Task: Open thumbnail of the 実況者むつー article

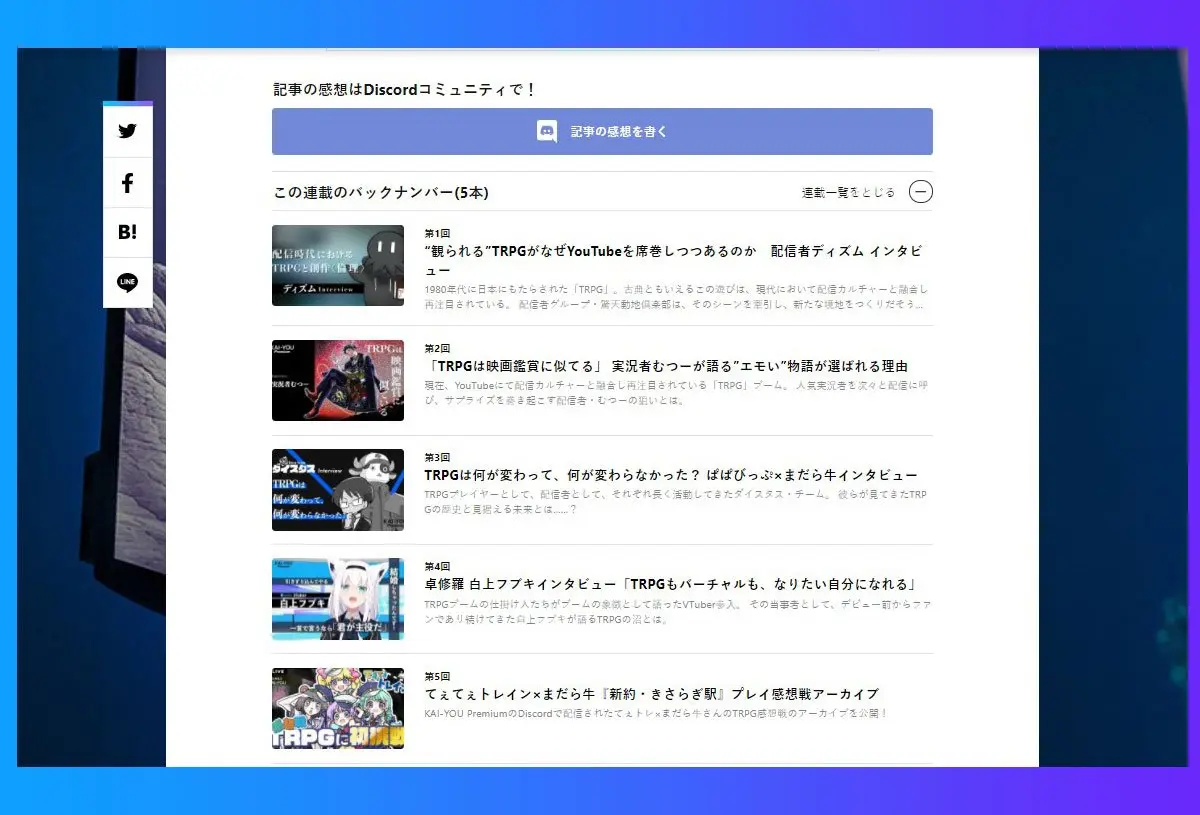Action: pos(338,380)
